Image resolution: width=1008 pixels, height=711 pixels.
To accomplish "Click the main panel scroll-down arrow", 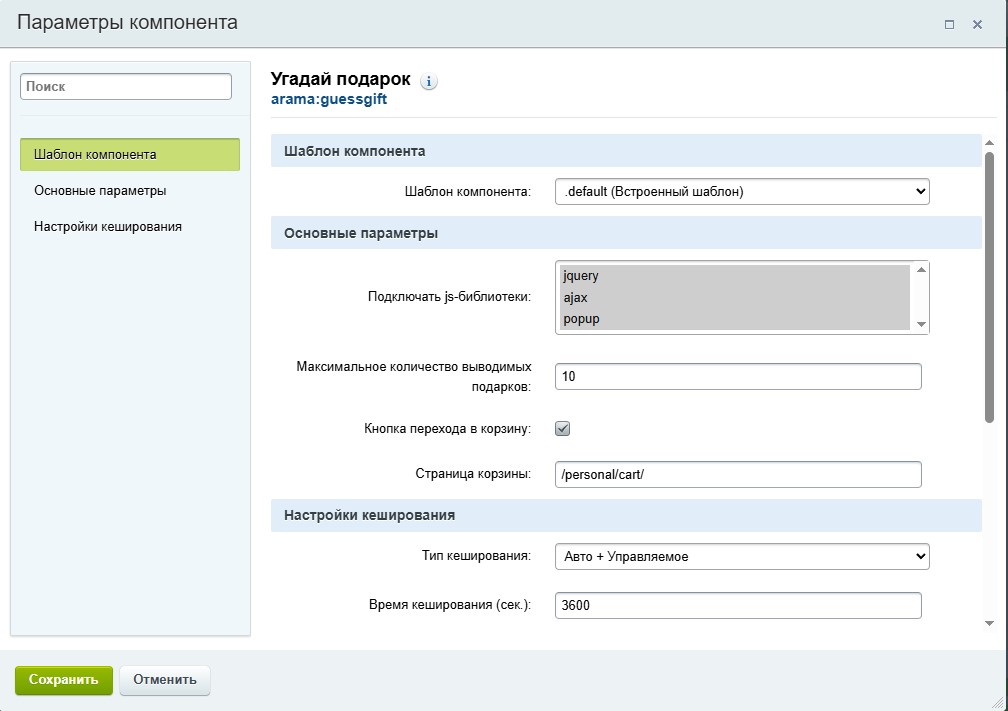I will coord(989,623).
